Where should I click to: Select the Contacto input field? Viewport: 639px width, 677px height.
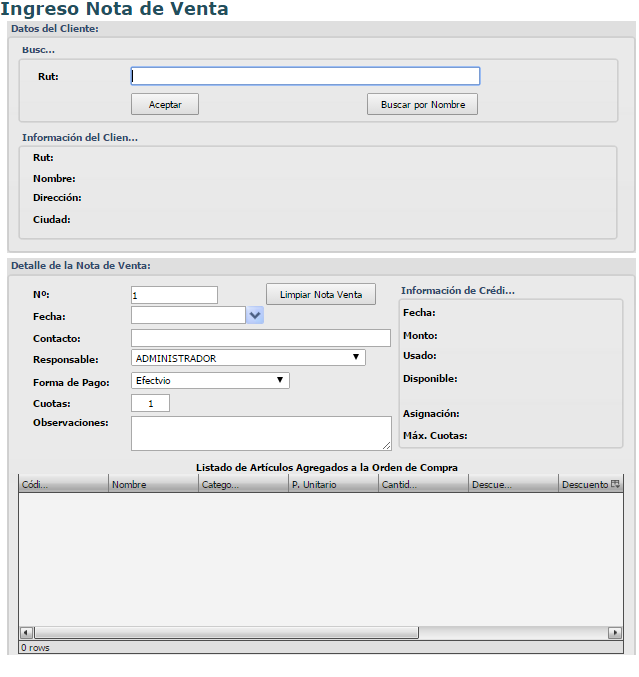pos(260,338)
